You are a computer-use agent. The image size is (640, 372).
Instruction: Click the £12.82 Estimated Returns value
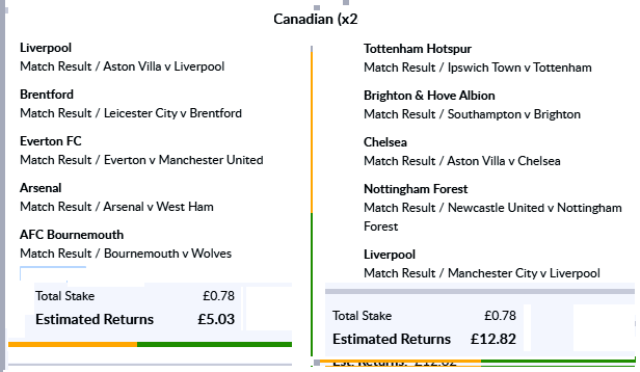(493, 339)
